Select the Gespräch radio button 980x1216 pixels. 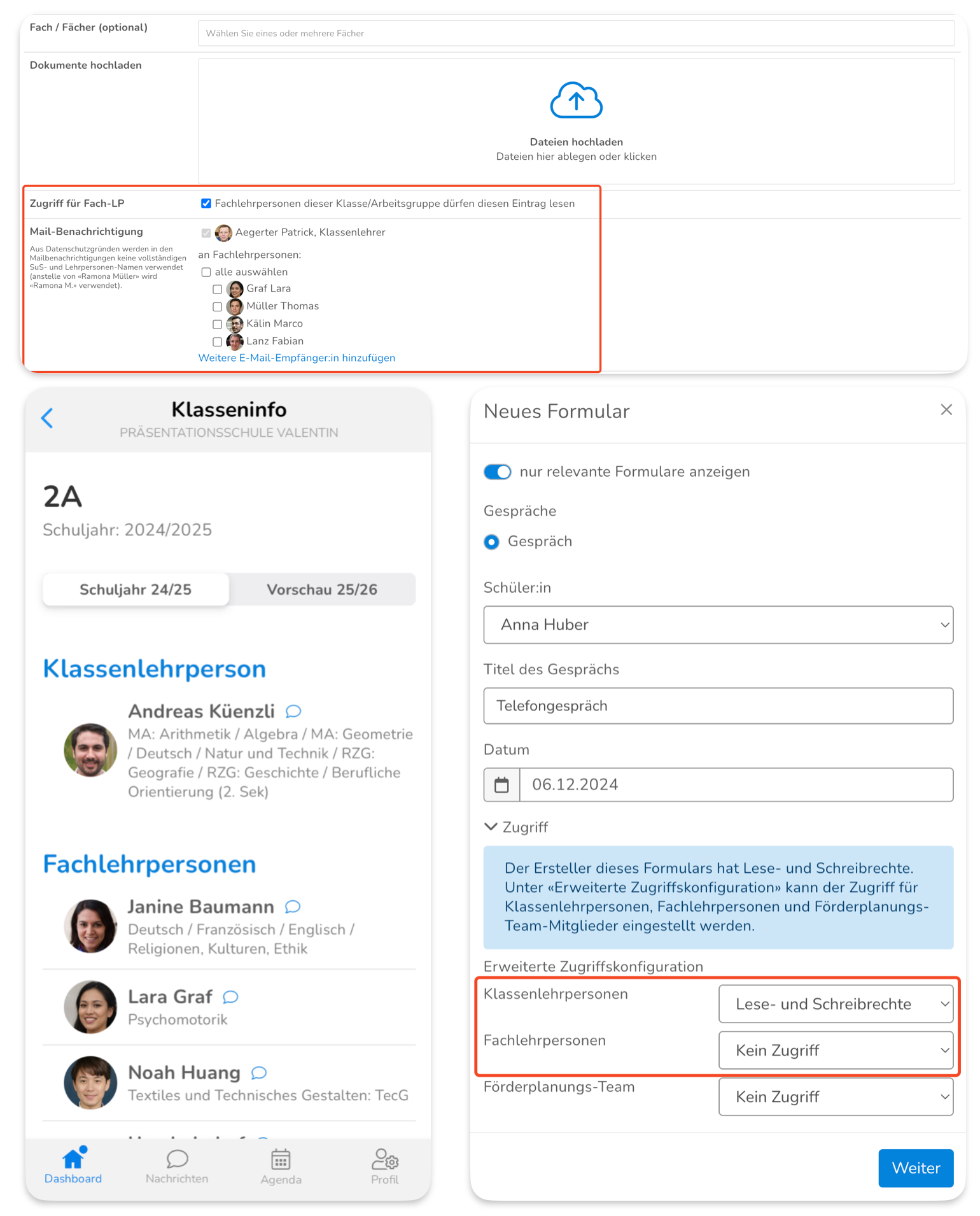pyautogui.click(x=491, y=542)
